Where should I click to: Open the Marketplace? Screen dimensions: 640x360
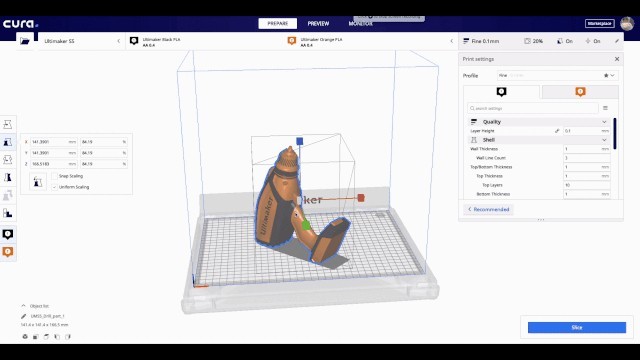pos(600,24)
